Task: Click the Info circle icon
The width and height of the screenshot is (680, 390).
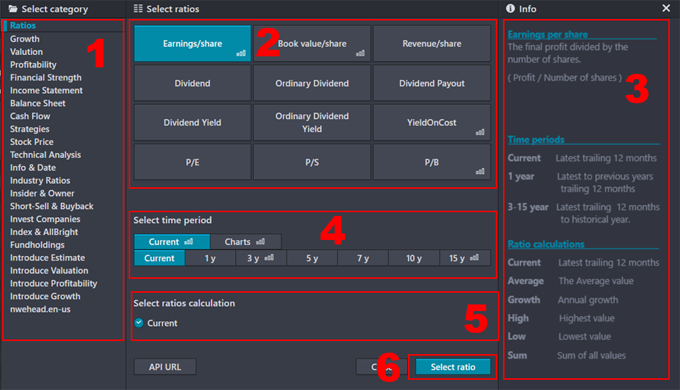Action: [x=510, y=8]
